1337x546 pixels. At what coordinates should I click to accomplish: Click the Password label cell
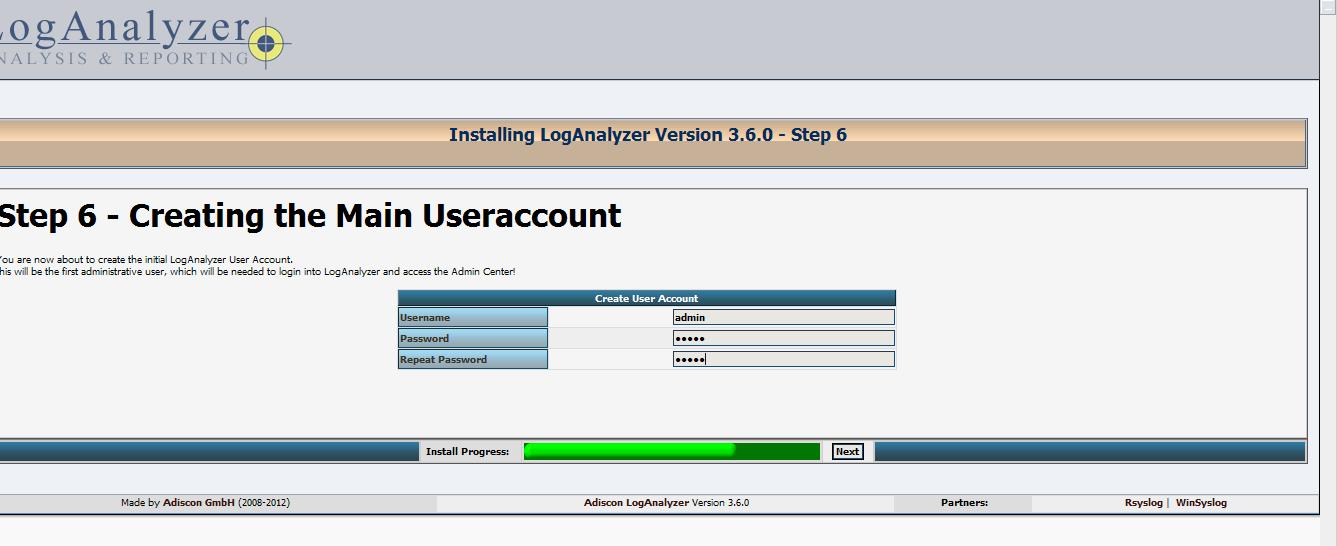tap(473, 338)
